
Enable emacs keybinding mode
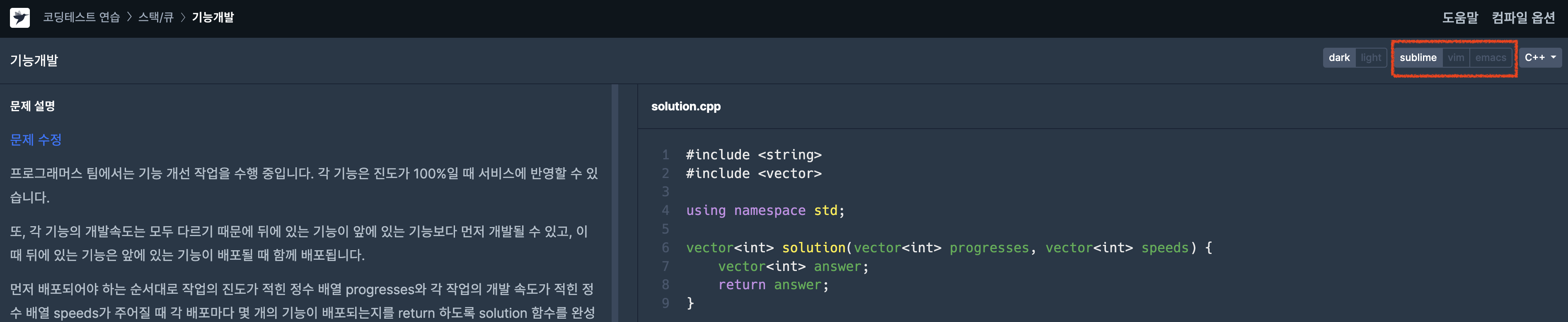[1490, 58]
